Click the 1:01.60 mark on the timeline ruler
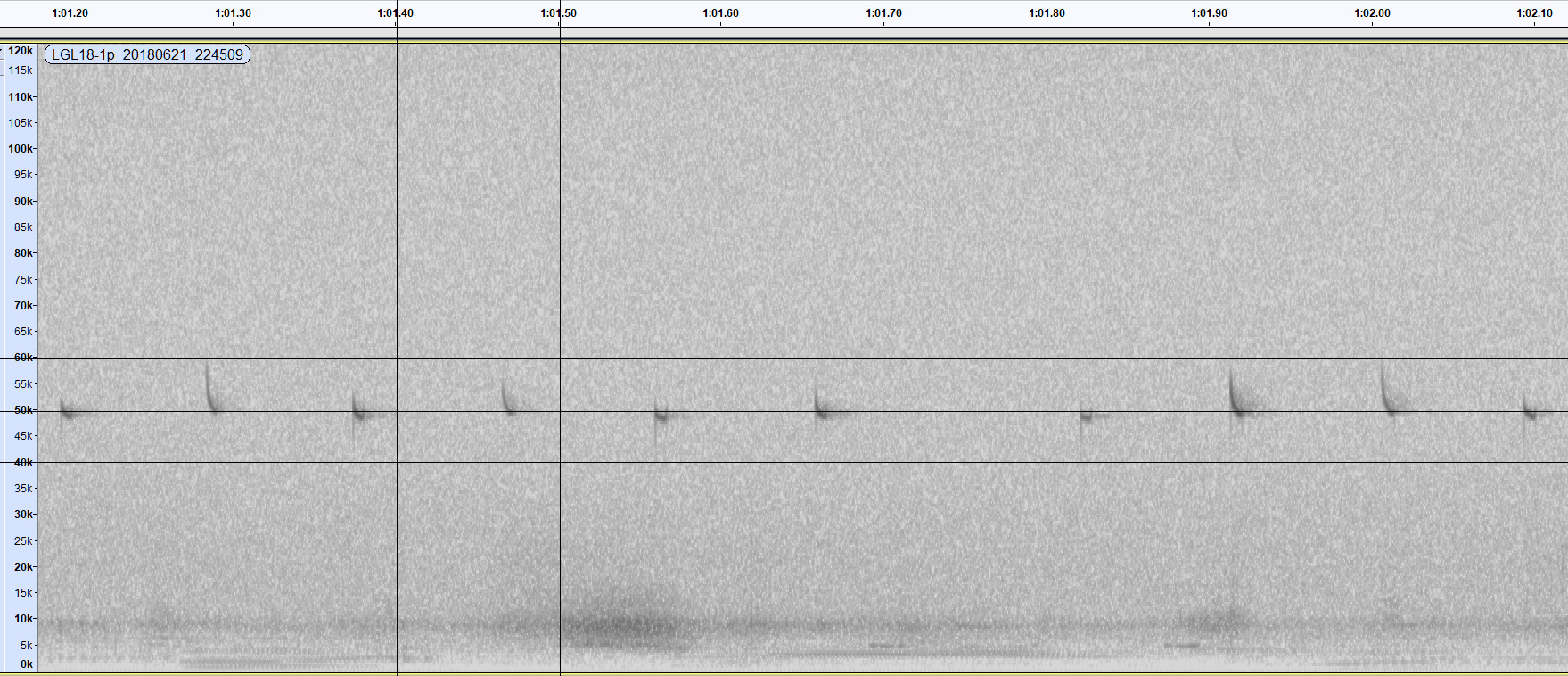This screenshot has height=676, width=1568. tap(720, 13)
